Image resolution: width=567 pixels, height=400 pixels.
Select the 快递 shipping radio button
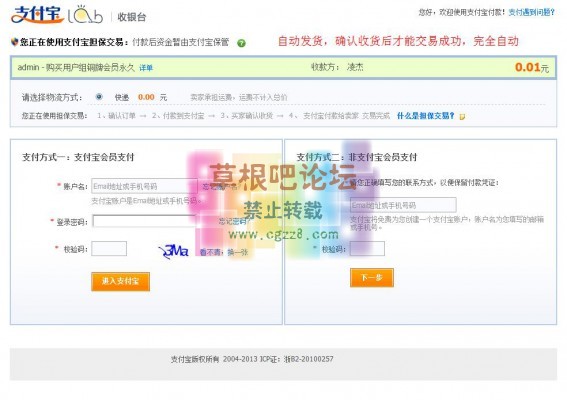[99, 97]
